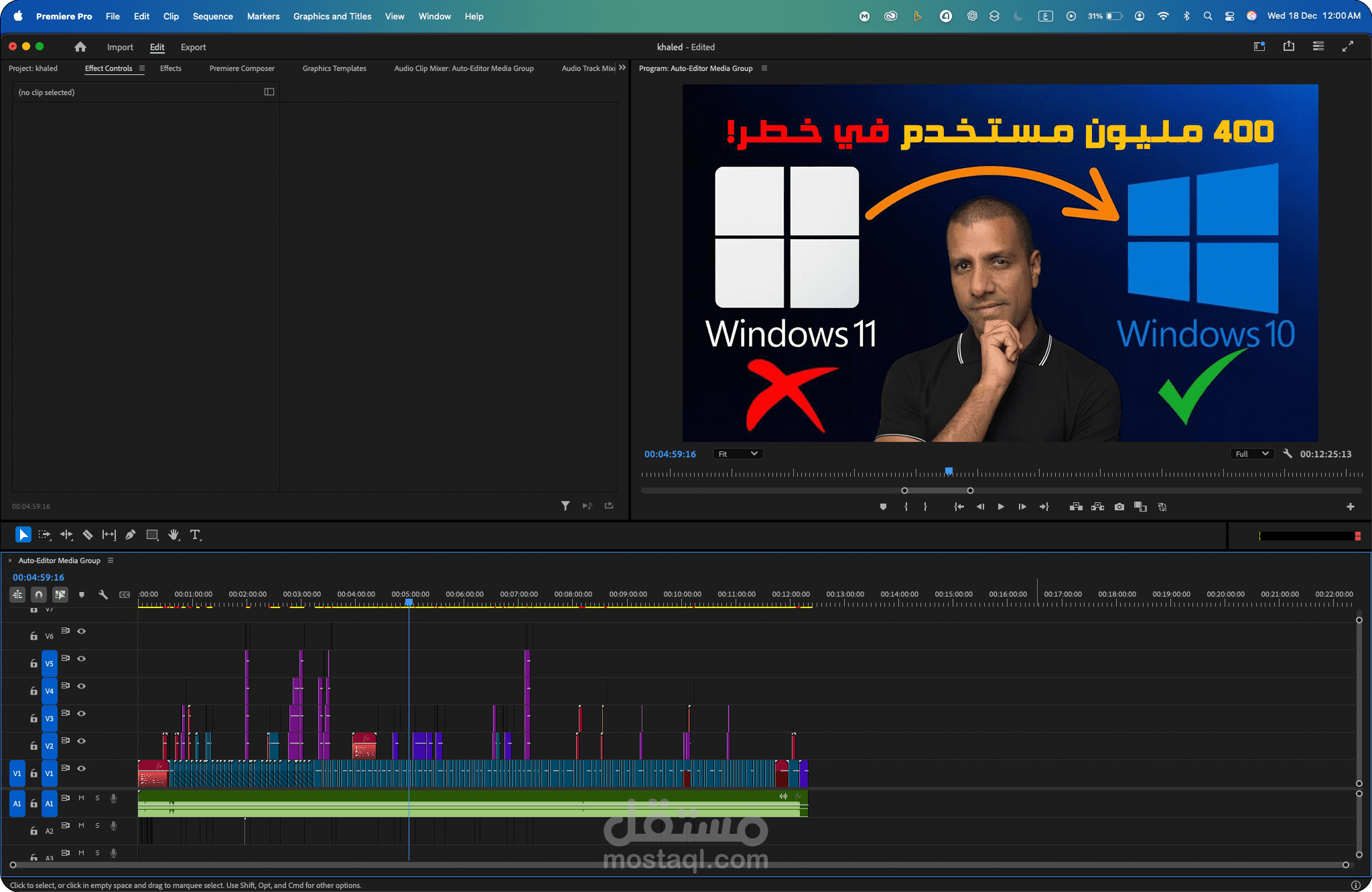The height and width of the screenshot is (892, 1372).
Task: Hide track V1 with the eye icon
Action: [x=82, y=768]
